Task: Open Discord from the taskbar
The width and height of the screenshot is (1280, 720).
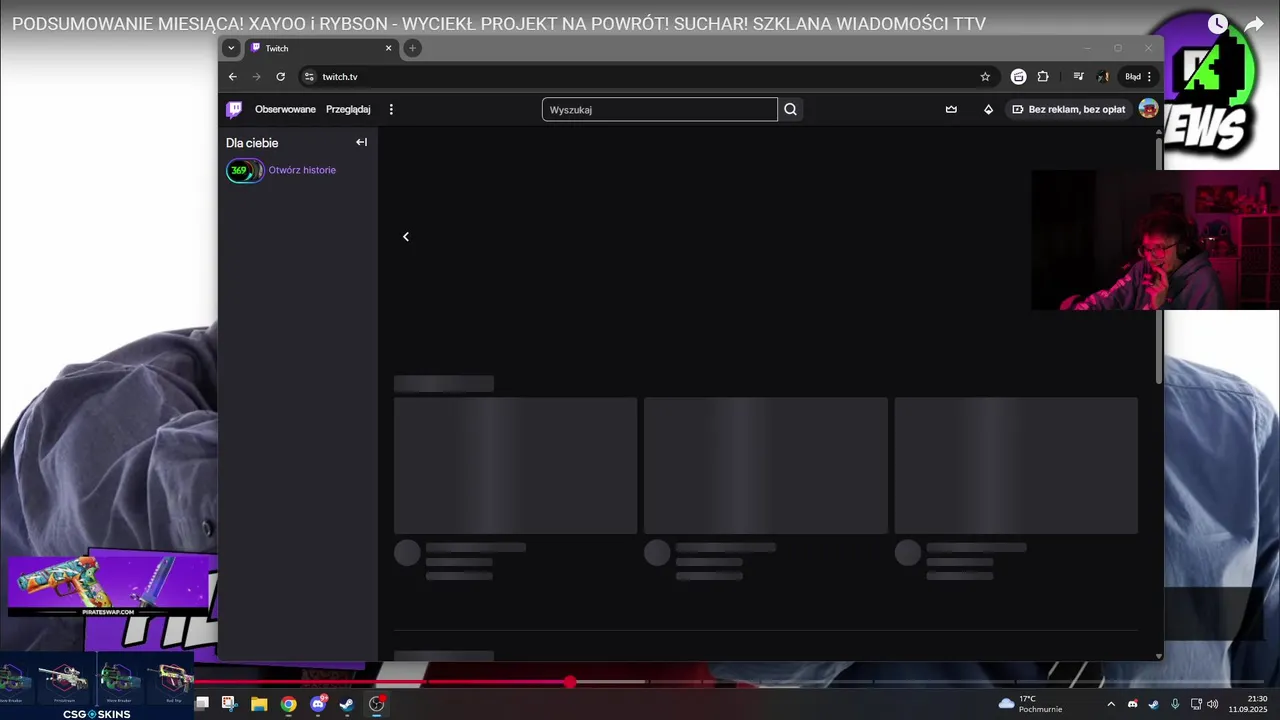Action: click(318, 704)
